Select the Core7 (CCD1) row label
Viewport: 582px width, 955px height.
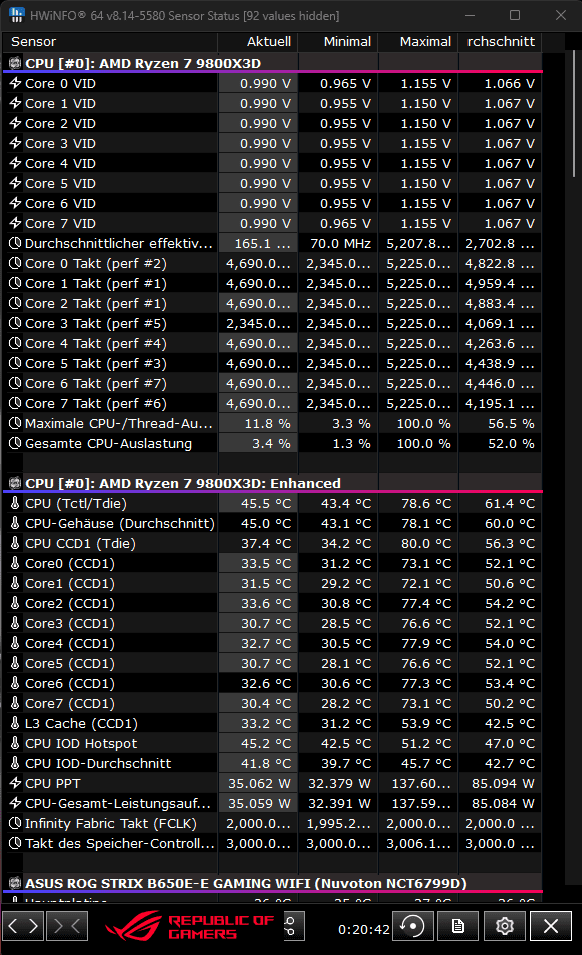pyautogui.click(x=70, y=703)
